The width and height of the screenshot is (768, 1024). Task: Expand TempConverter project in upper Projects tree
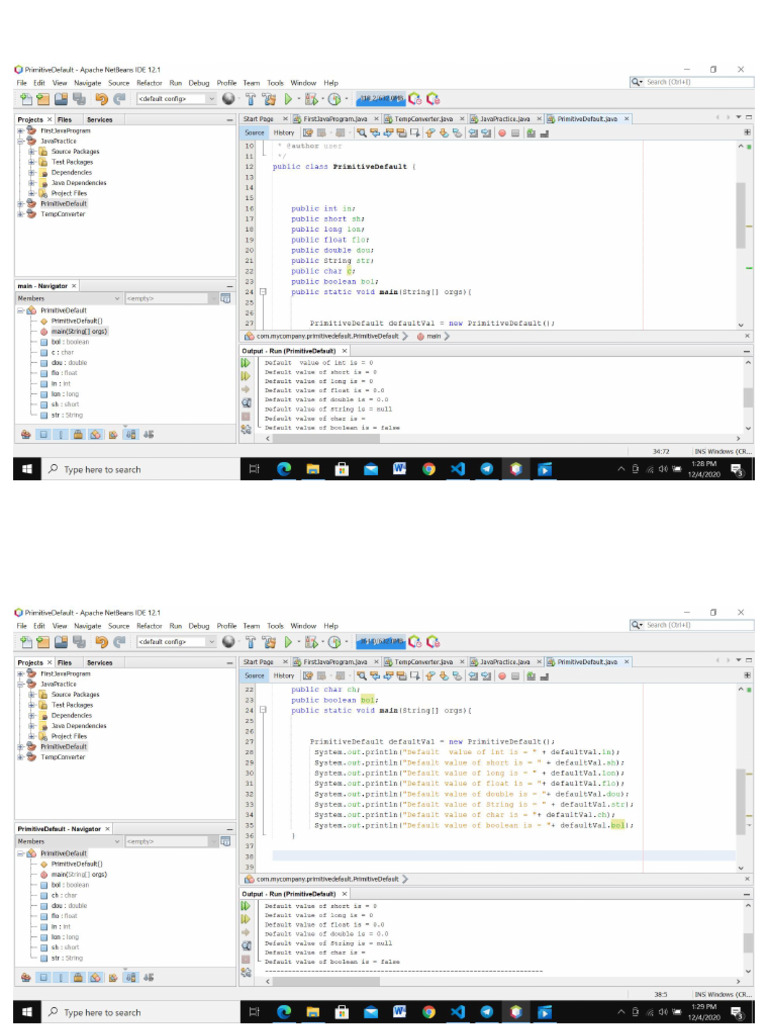click(x=21, y=214)
